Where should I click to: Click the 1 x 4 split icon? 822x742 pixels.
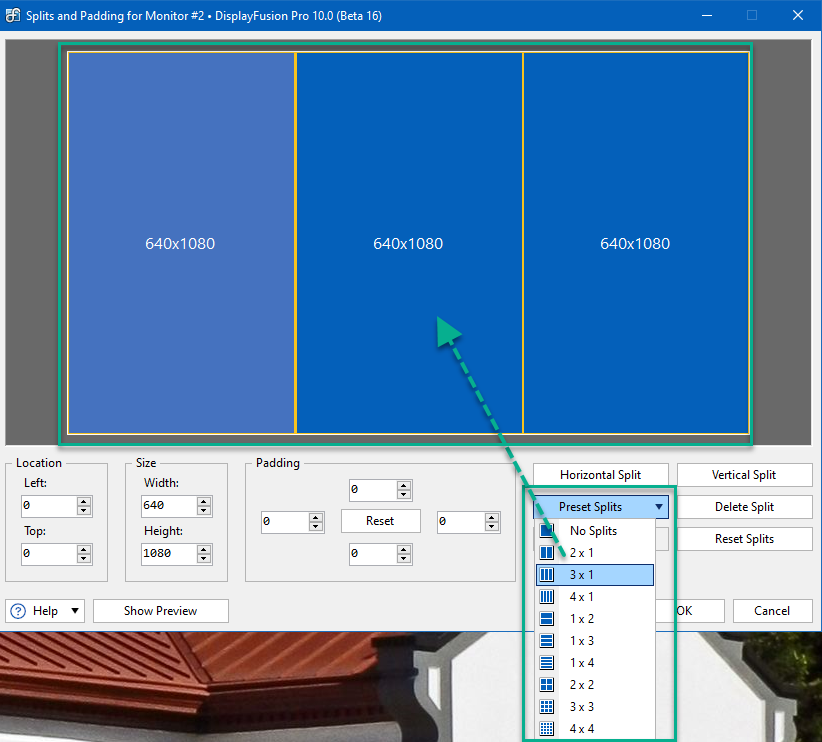click(x=546, y=663)
